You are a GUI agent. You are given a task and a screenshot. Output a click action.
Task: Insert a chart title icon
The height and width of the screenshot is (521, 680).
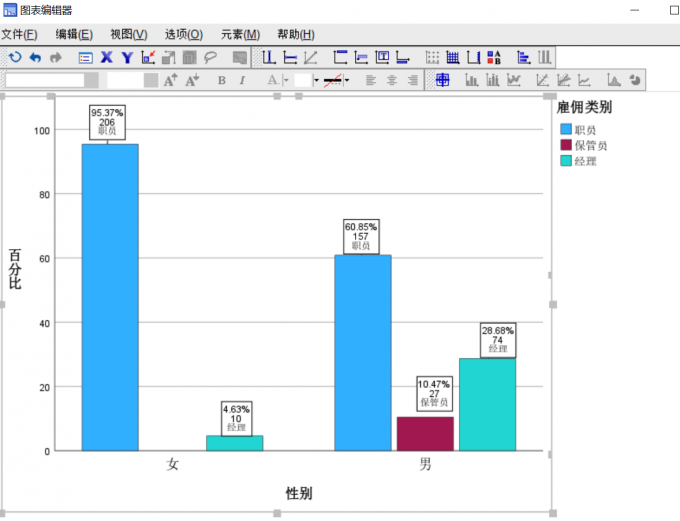tap(340, 57)
